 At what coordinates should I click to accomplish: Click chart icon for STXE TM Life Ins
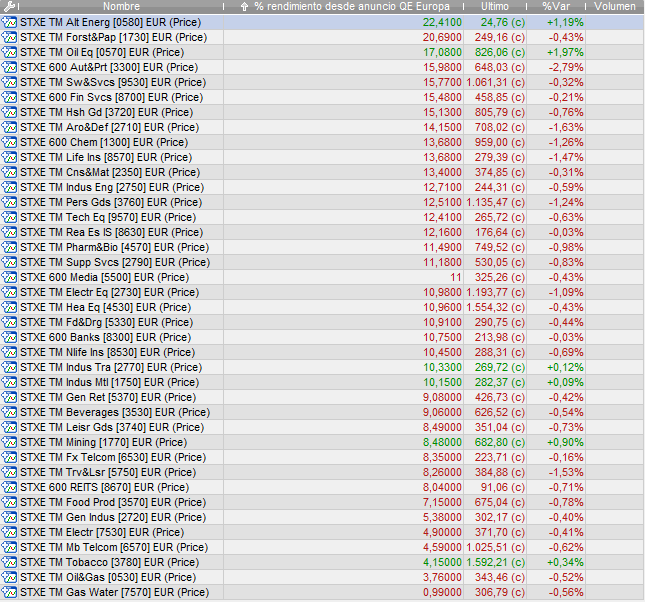tap(9, 158)
